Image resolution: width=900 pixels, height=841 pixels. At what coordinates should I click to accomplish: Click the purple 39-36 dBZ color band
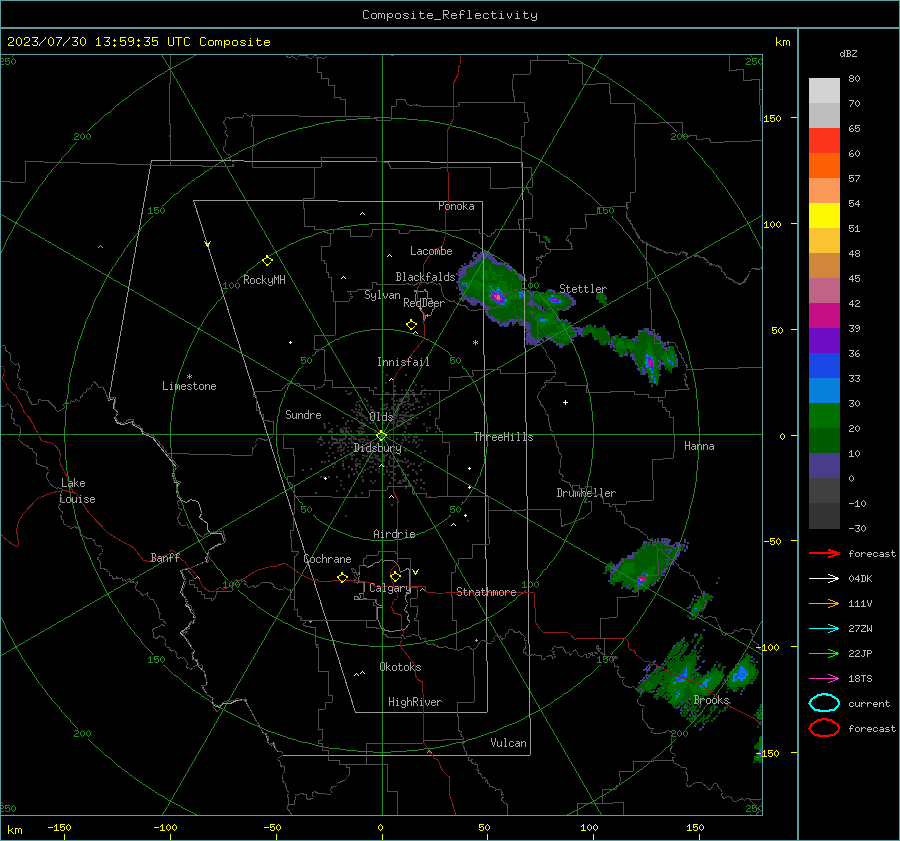click(824, 340)
